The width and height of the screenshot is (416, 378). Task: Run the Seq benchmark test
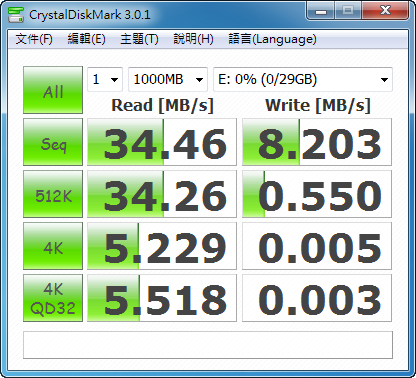53,142
